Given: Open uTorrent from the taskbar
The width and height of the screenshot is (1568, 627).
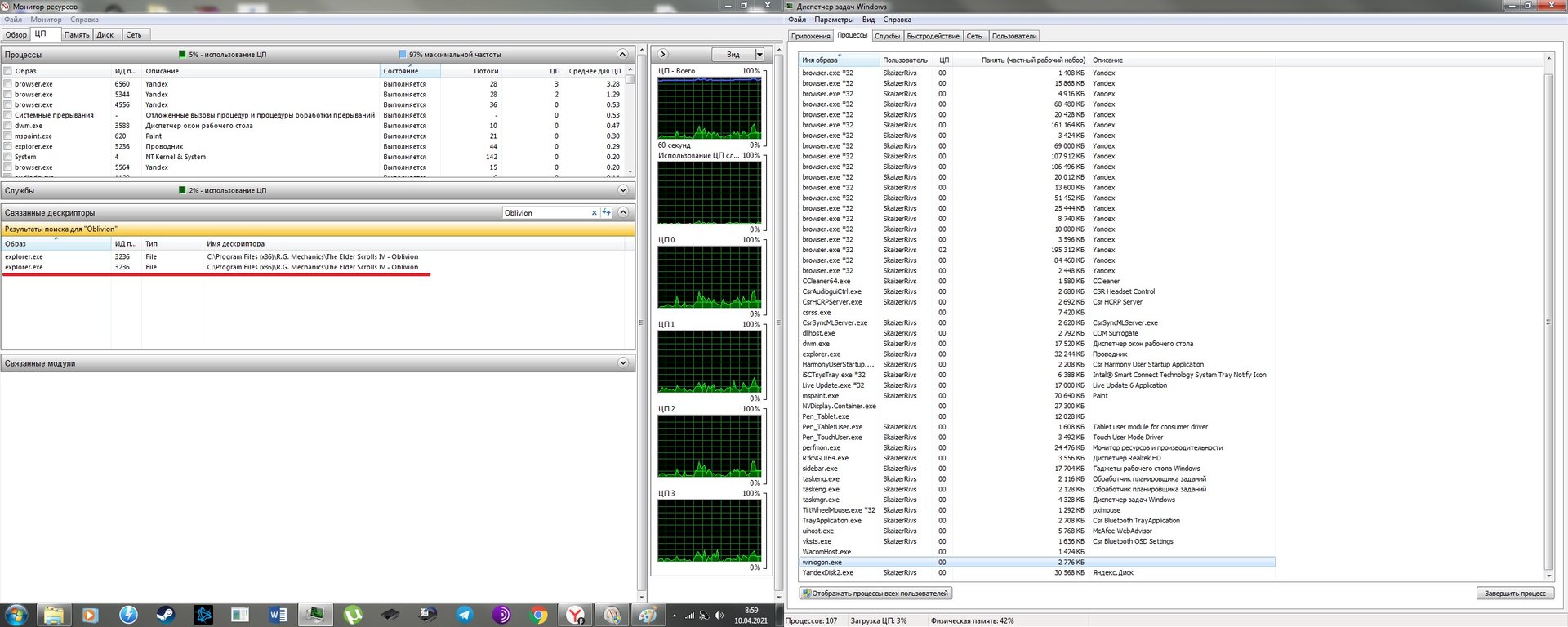Looking at the screenshot, I should pos(352,615).
